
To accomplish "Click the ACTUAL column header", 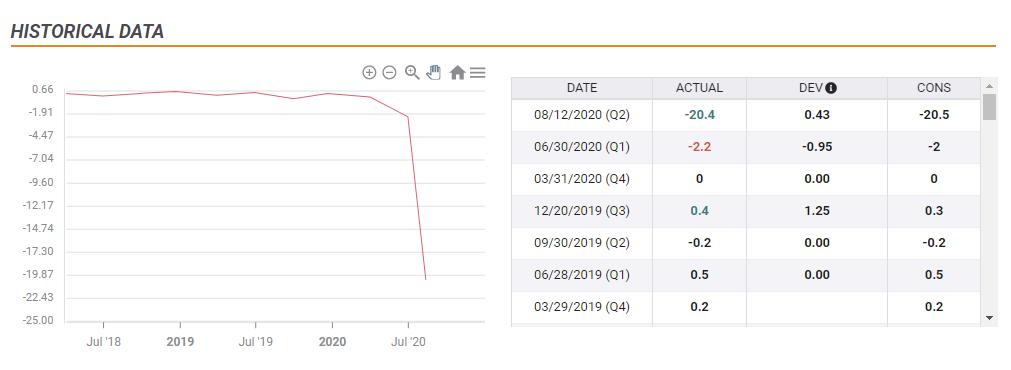I will coord(700,88).
